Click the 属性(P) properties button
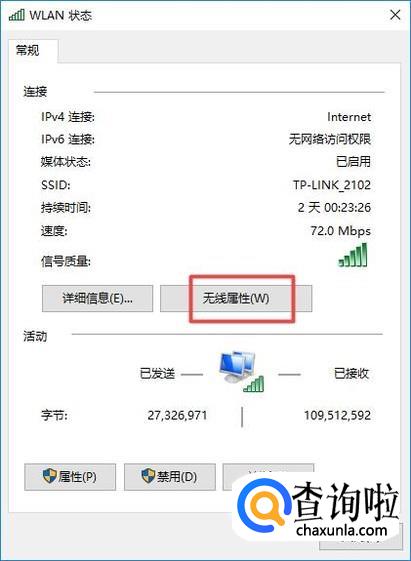 pyautogui.click(x=70, y=477)
